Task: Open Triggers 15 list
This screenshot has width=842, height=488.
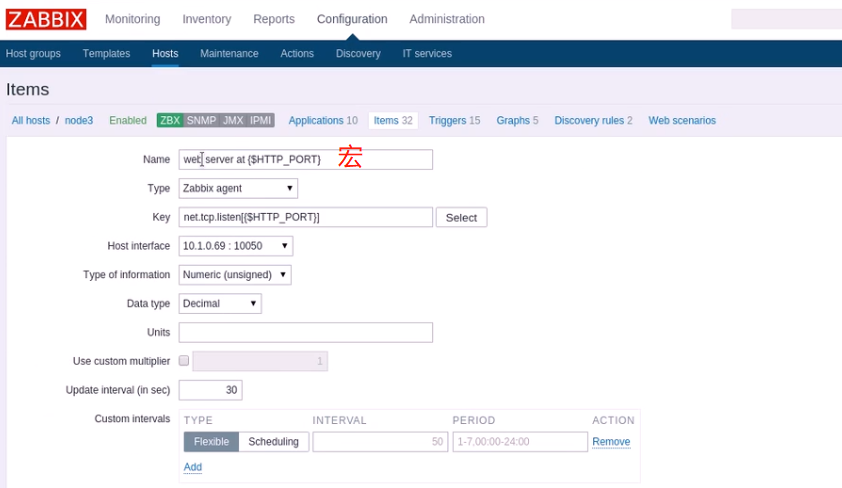Action: (454, 120)
